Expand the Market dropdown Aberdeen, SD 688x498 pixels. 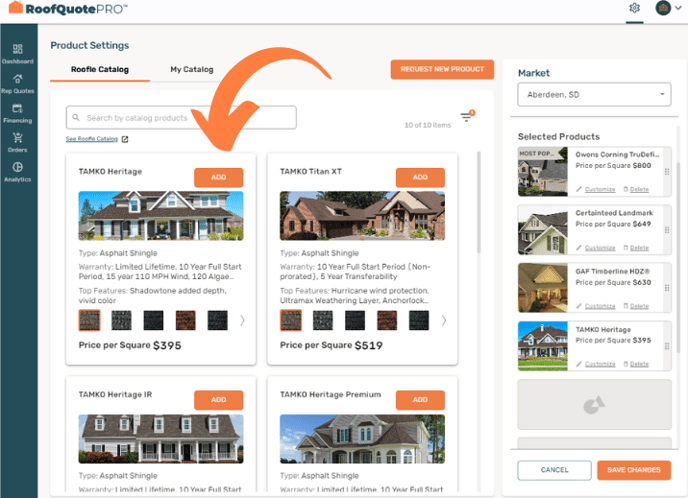(594, 95)
